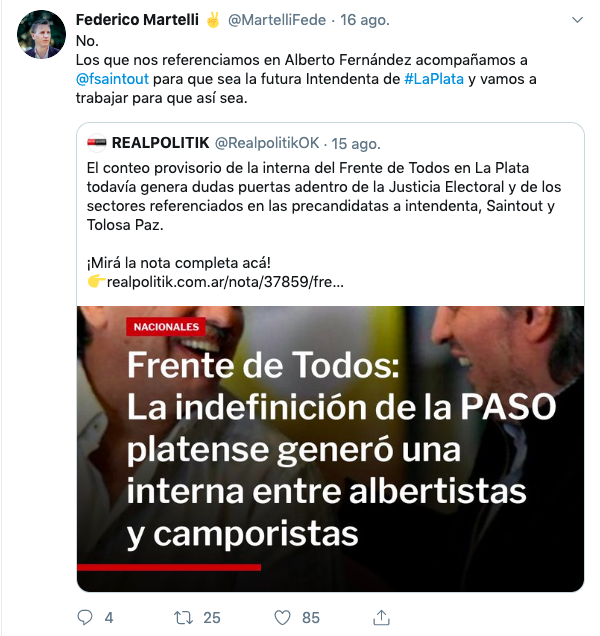This screenshot has height=636, width=600.
Task: Open the share tweet icon
Action: coord(381,617)
